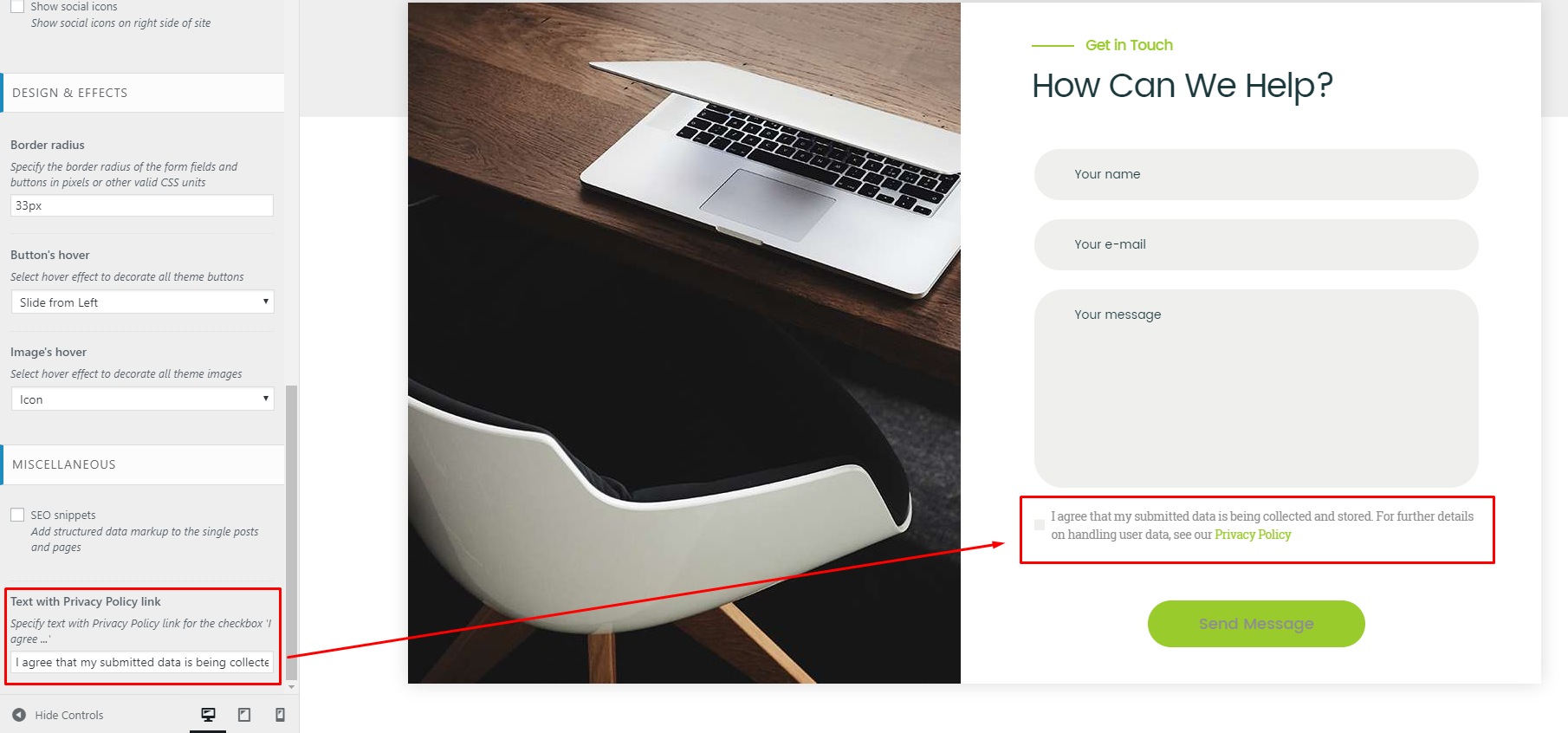
Task: Switch to mobile preview device icon
Action: pos(280,715)
